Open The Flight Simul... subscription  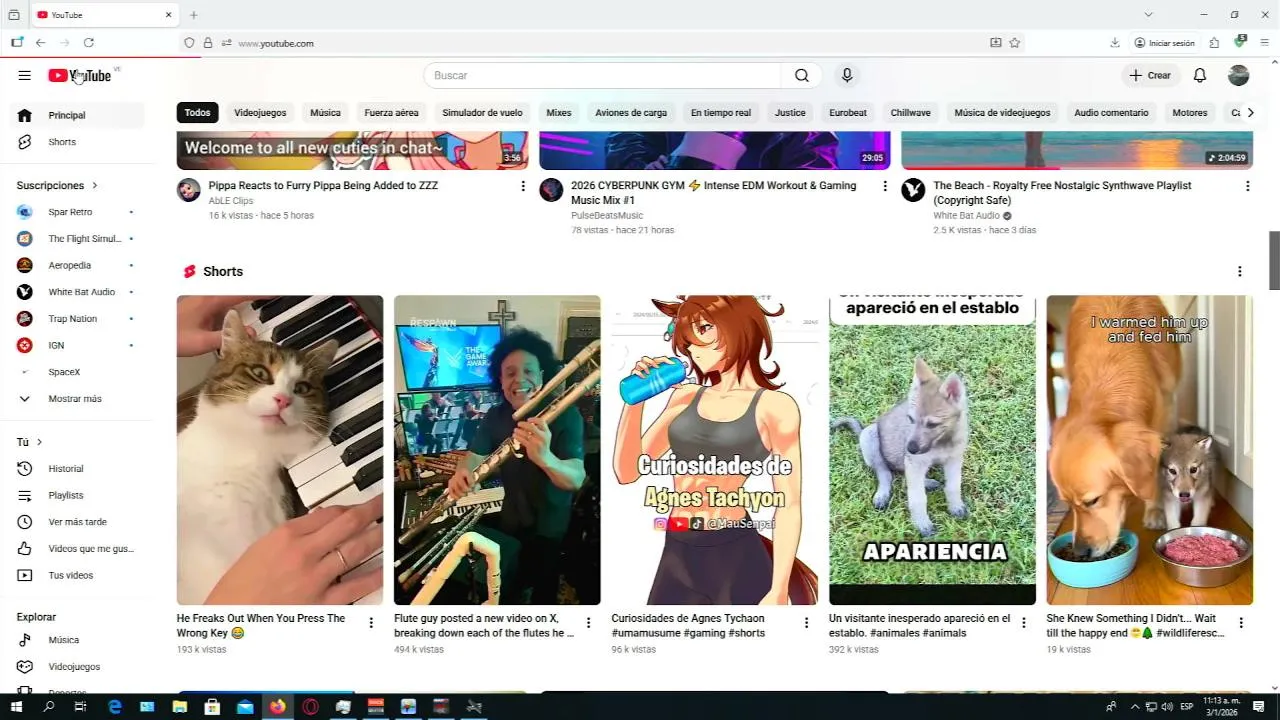(x=78, y=239)
